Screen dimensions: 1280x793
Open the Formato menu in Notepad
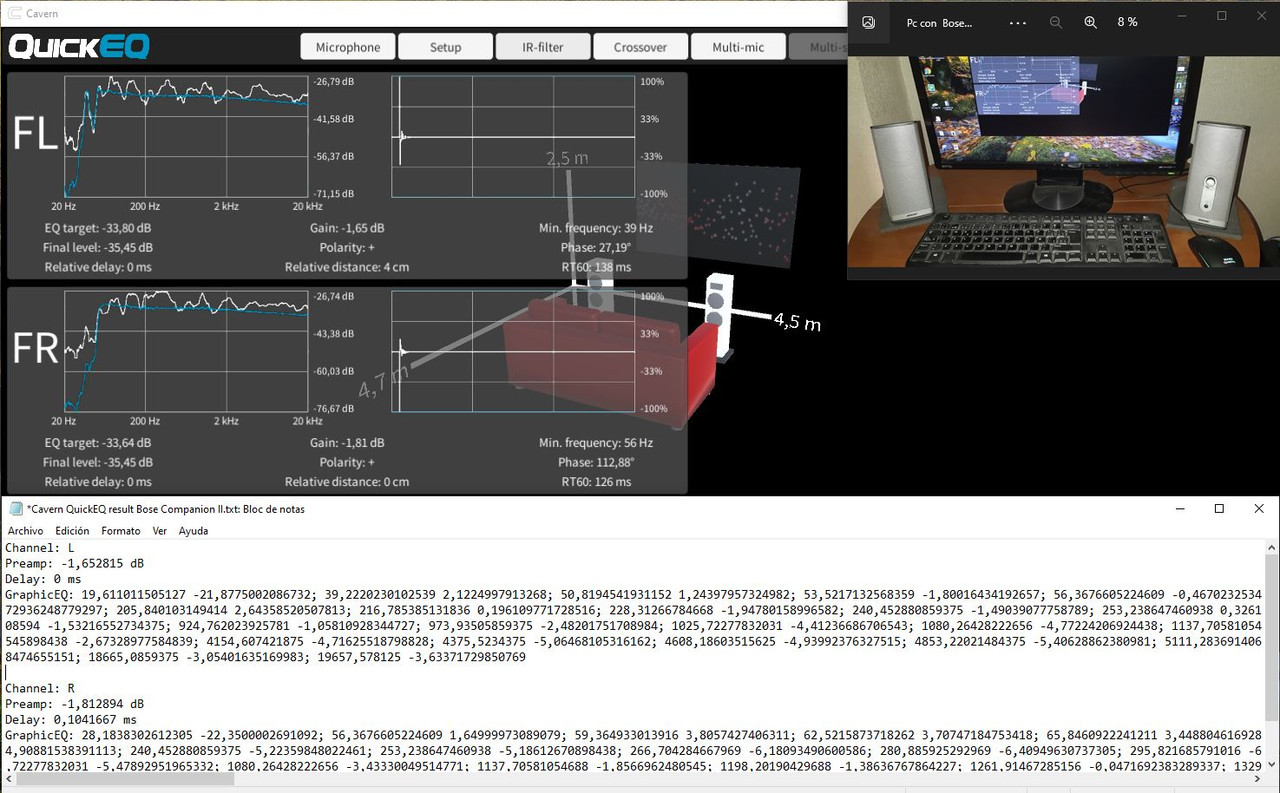tap(121, 531)
